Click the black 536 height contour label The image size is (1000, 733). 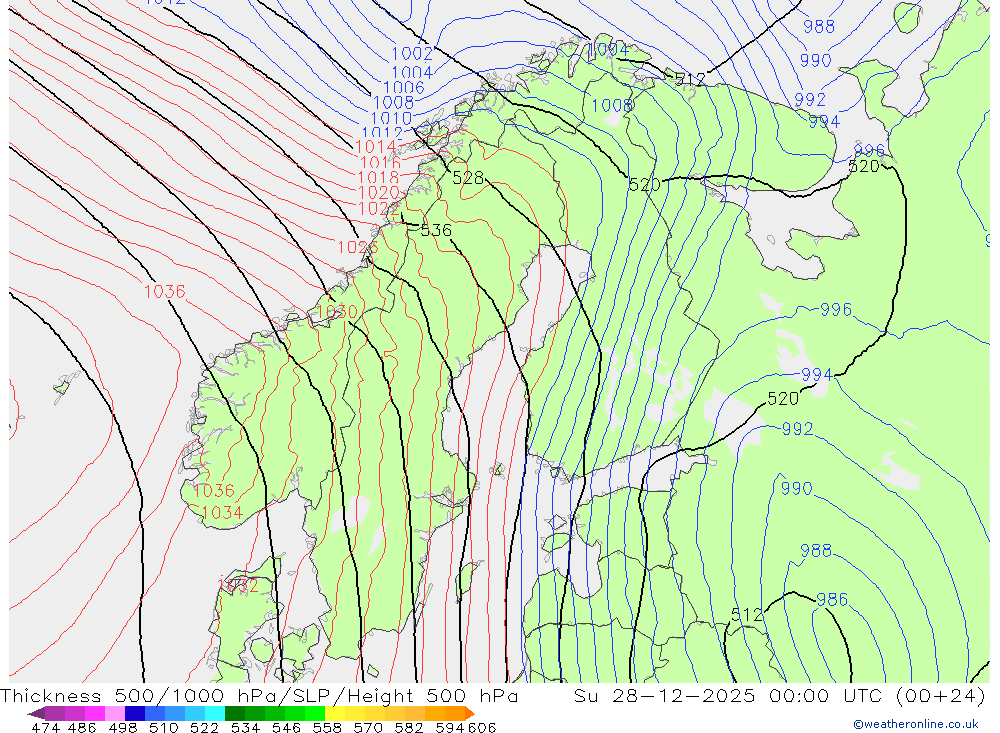click(x=436, y=230)
